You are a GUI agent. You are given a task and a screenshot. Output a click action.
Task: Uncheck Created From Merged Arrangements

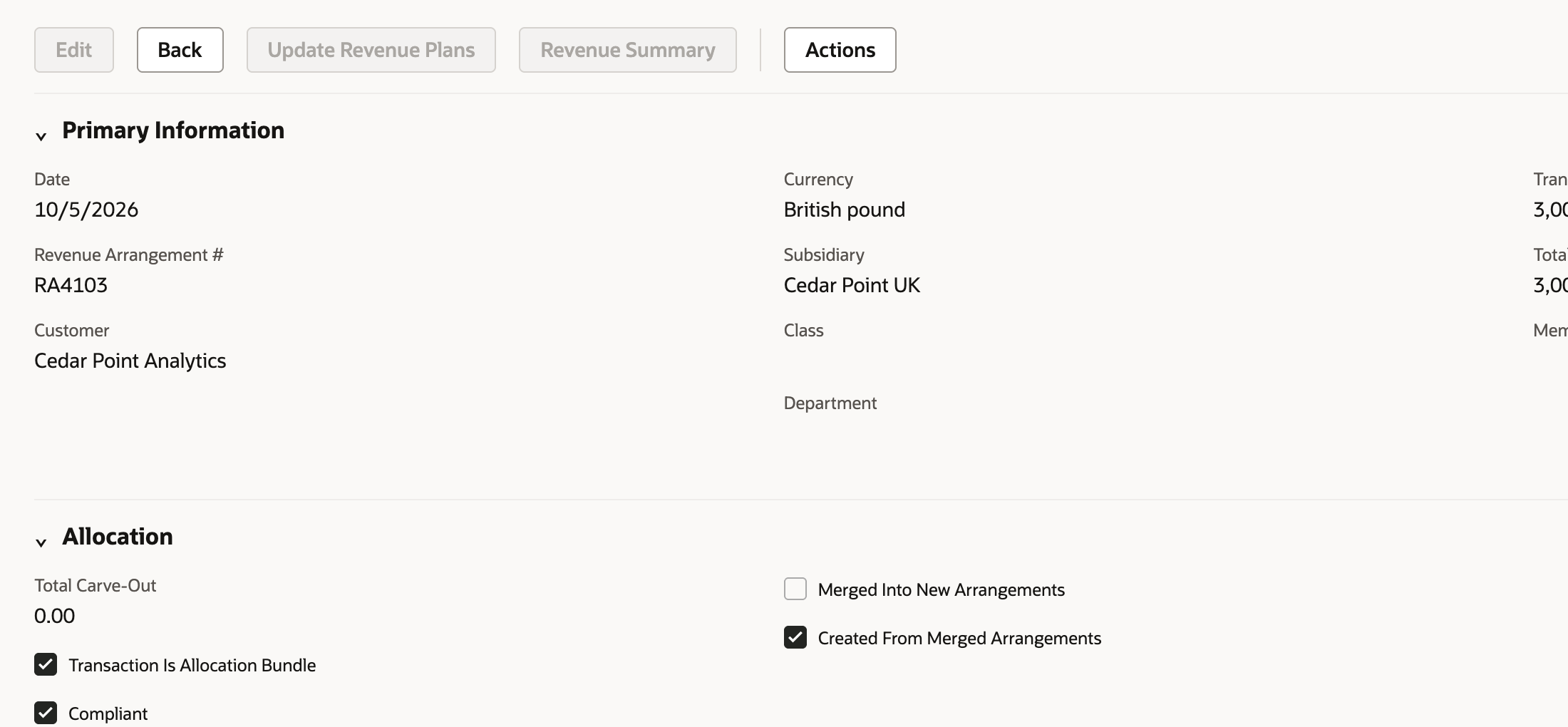coord(795,637)
